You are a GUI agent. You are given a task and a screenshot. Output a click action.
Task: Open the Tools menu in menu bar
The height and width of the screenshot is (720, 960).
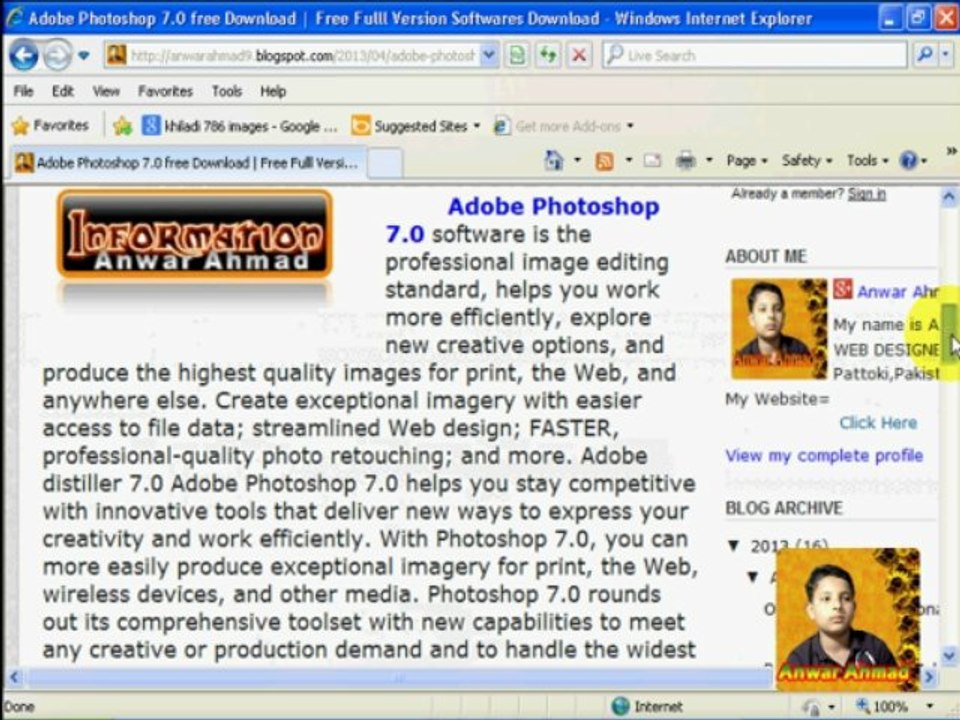click(227, 91)
